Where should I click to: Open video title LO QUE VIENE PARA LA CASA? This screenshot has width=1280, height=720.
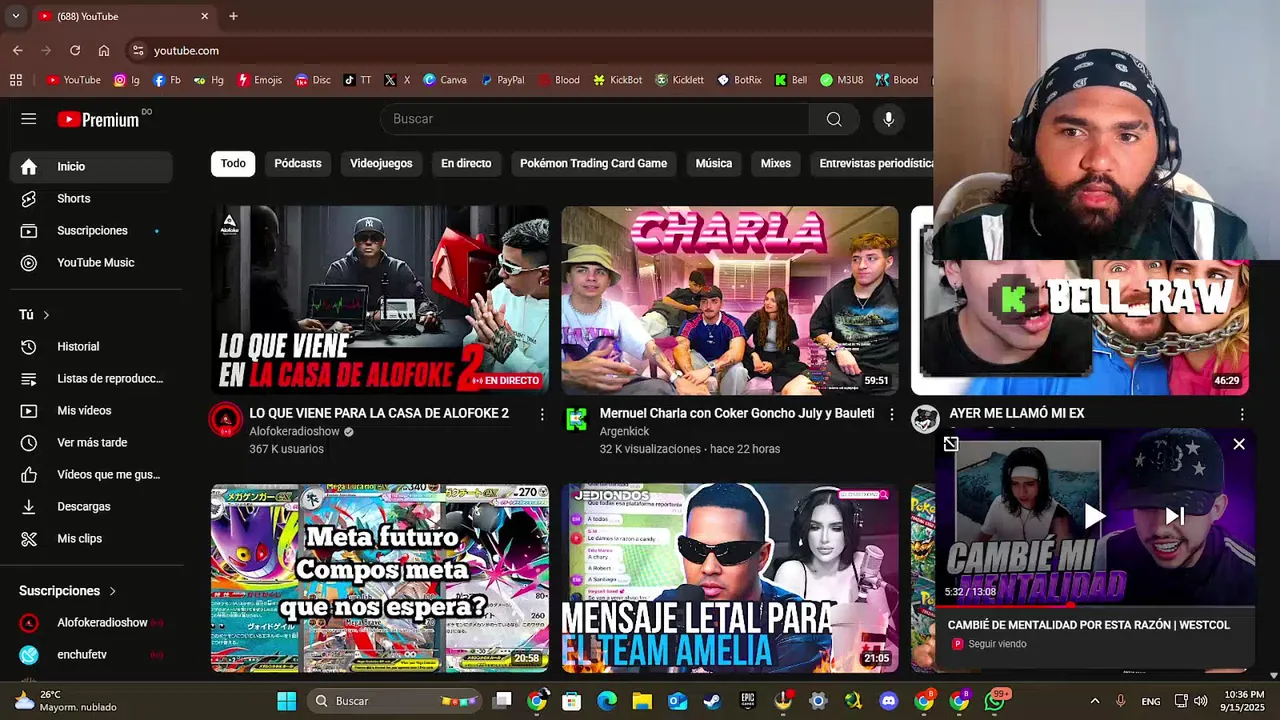tap(379, 413)
